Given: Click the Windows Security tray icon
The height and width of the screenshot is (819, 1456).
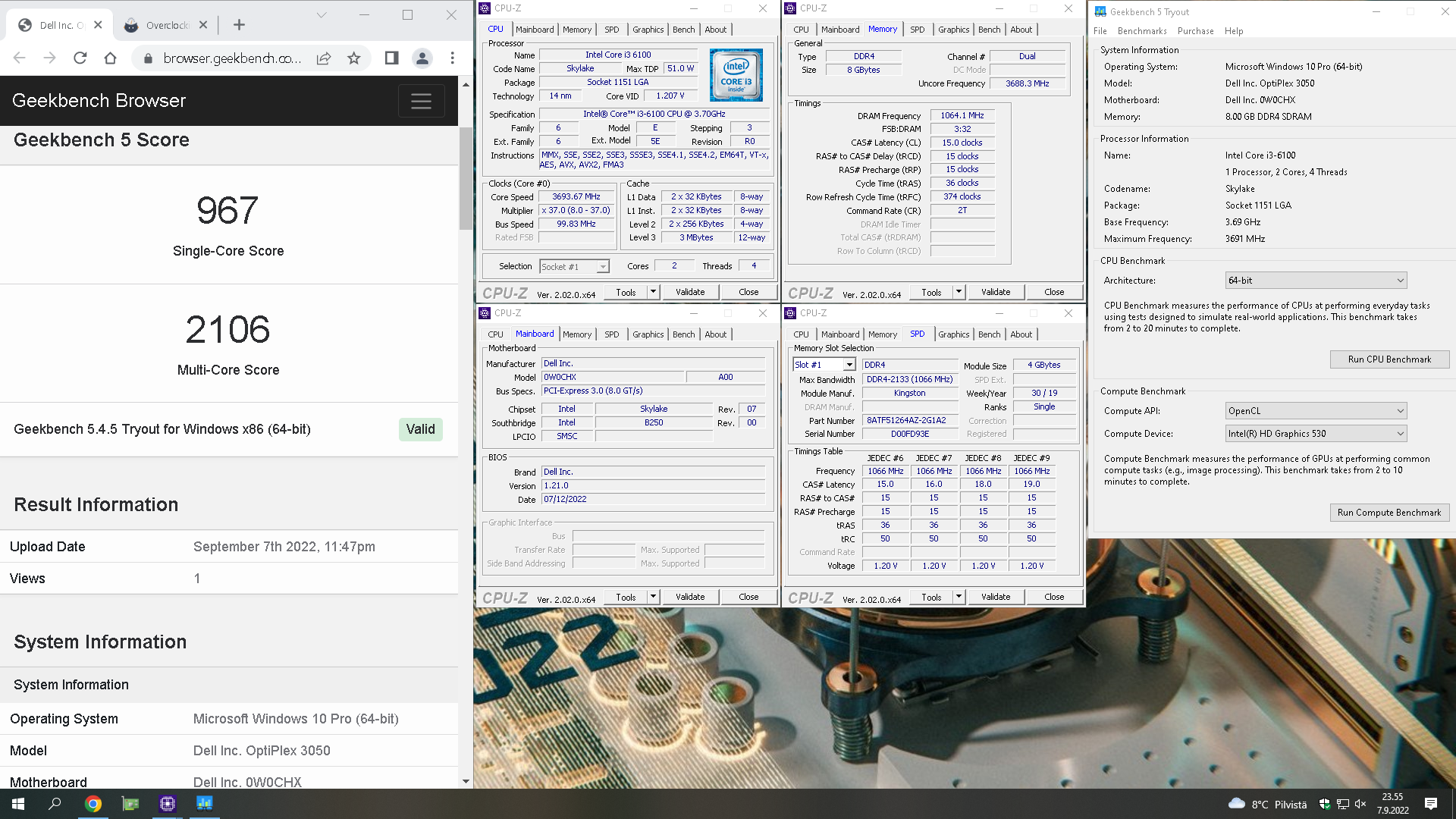Looking at the screenshot, I should coord(1325,804).
